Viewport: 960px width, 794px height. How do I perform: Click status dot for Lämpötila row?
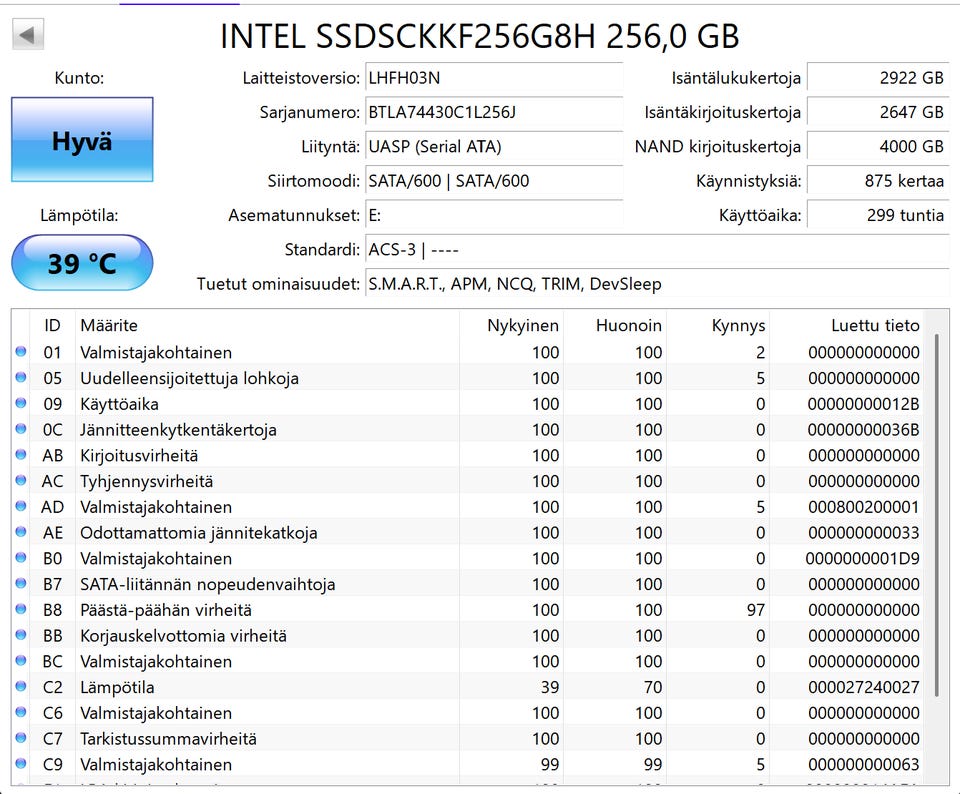click(21, 687)
